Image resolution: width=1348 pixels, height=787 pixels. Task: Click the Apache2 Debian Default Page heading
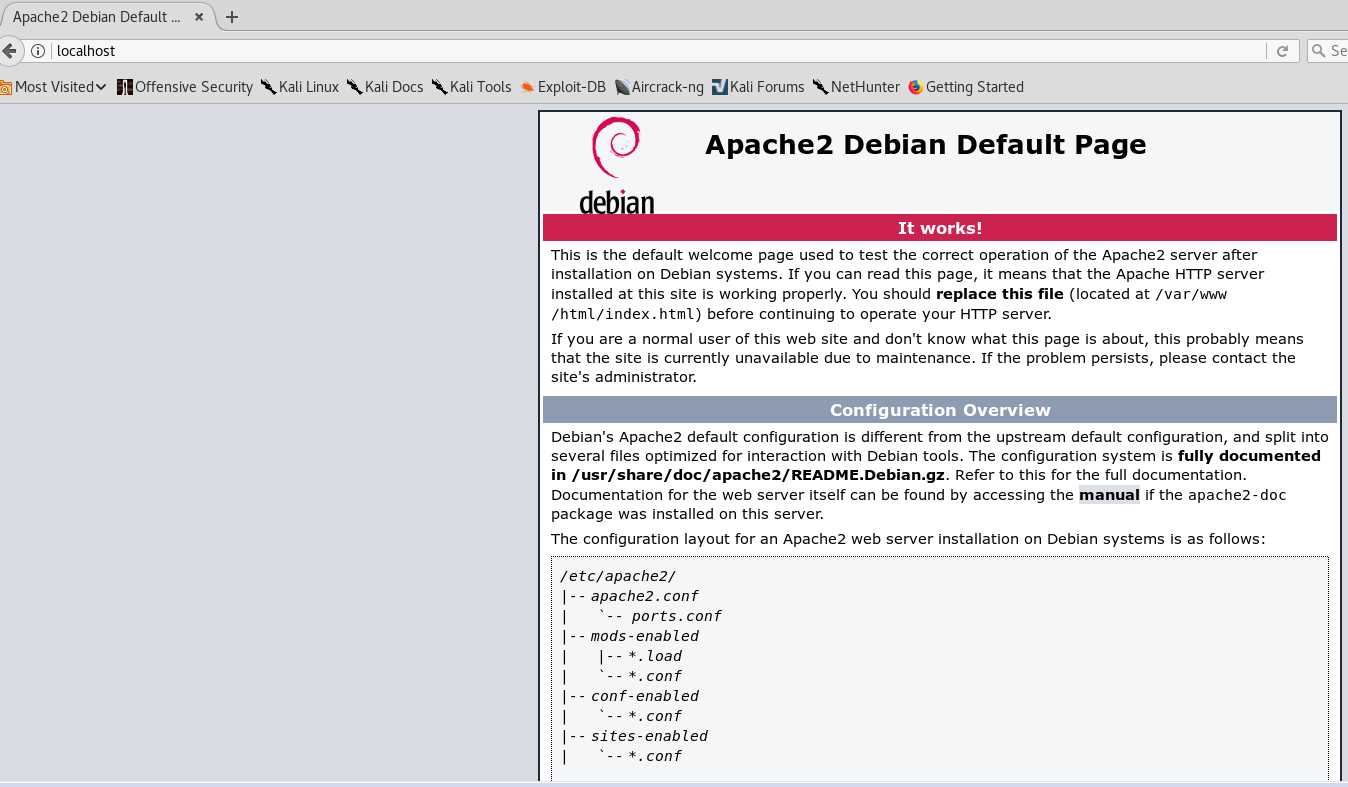[925, 145]
